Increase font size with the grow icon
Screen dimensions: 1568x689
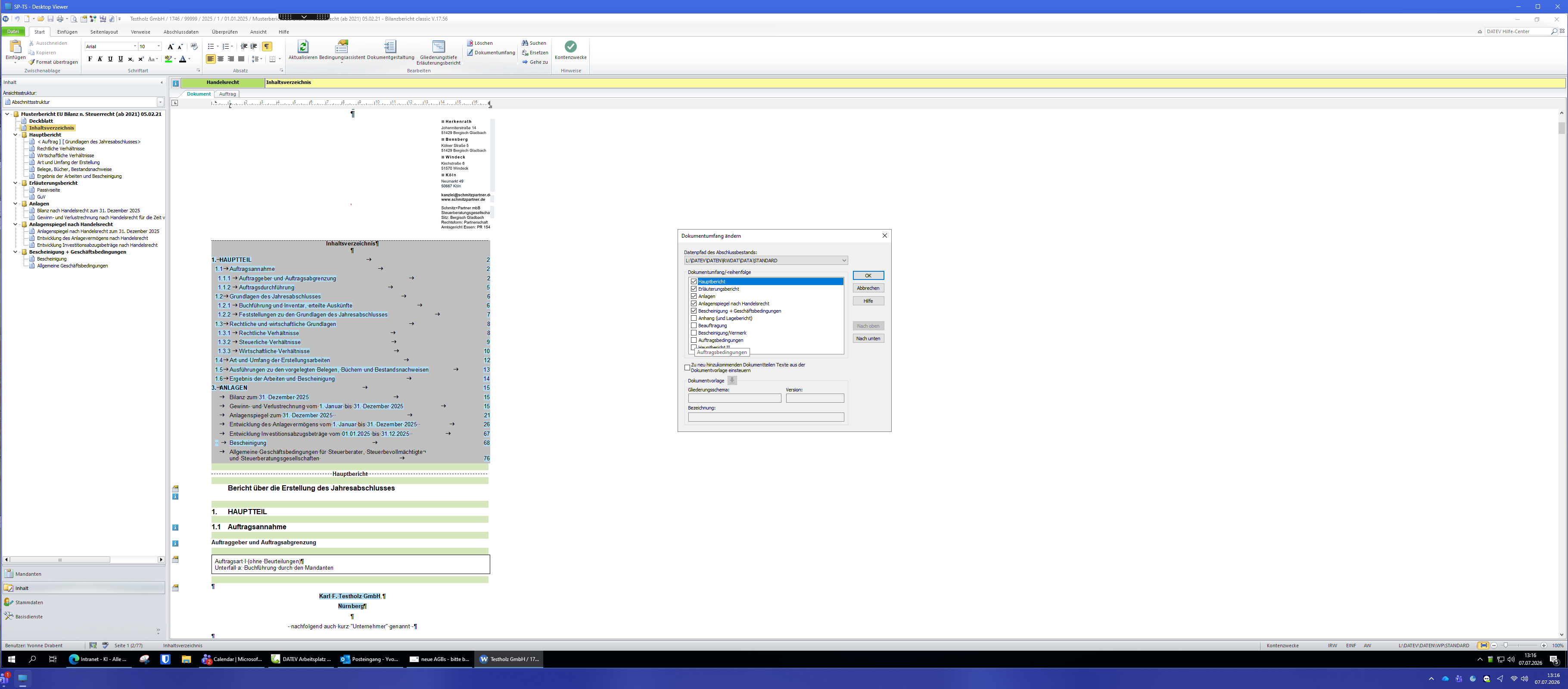171,47
